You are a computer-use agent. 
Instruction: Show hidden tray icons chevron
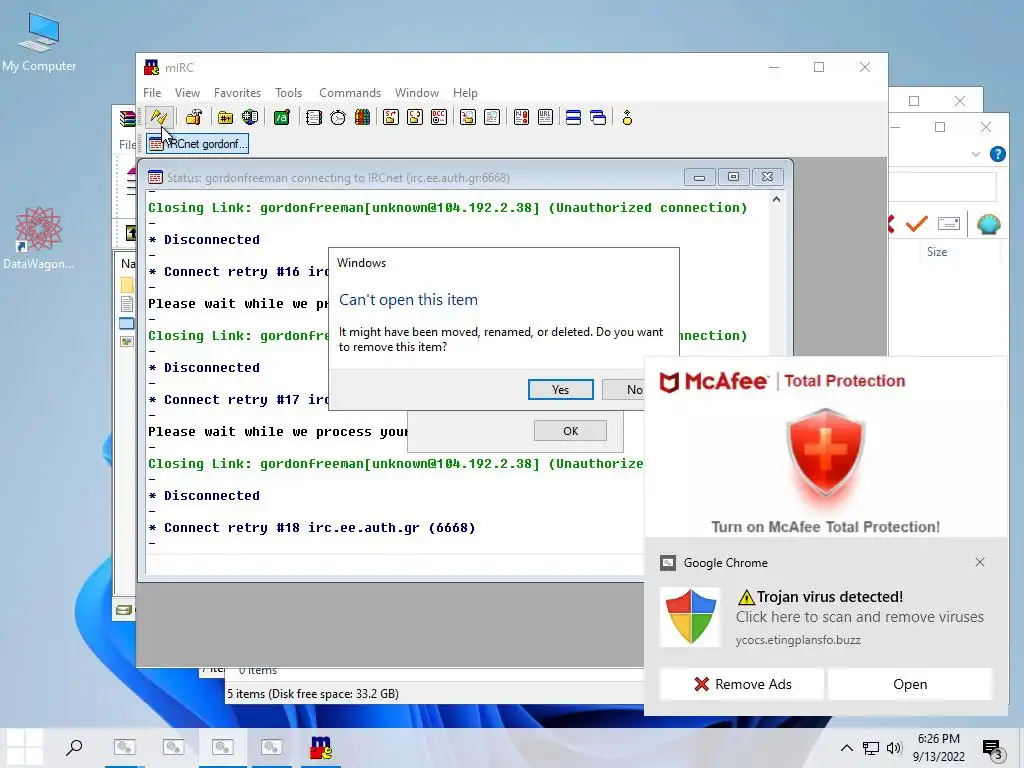point(846,748)
